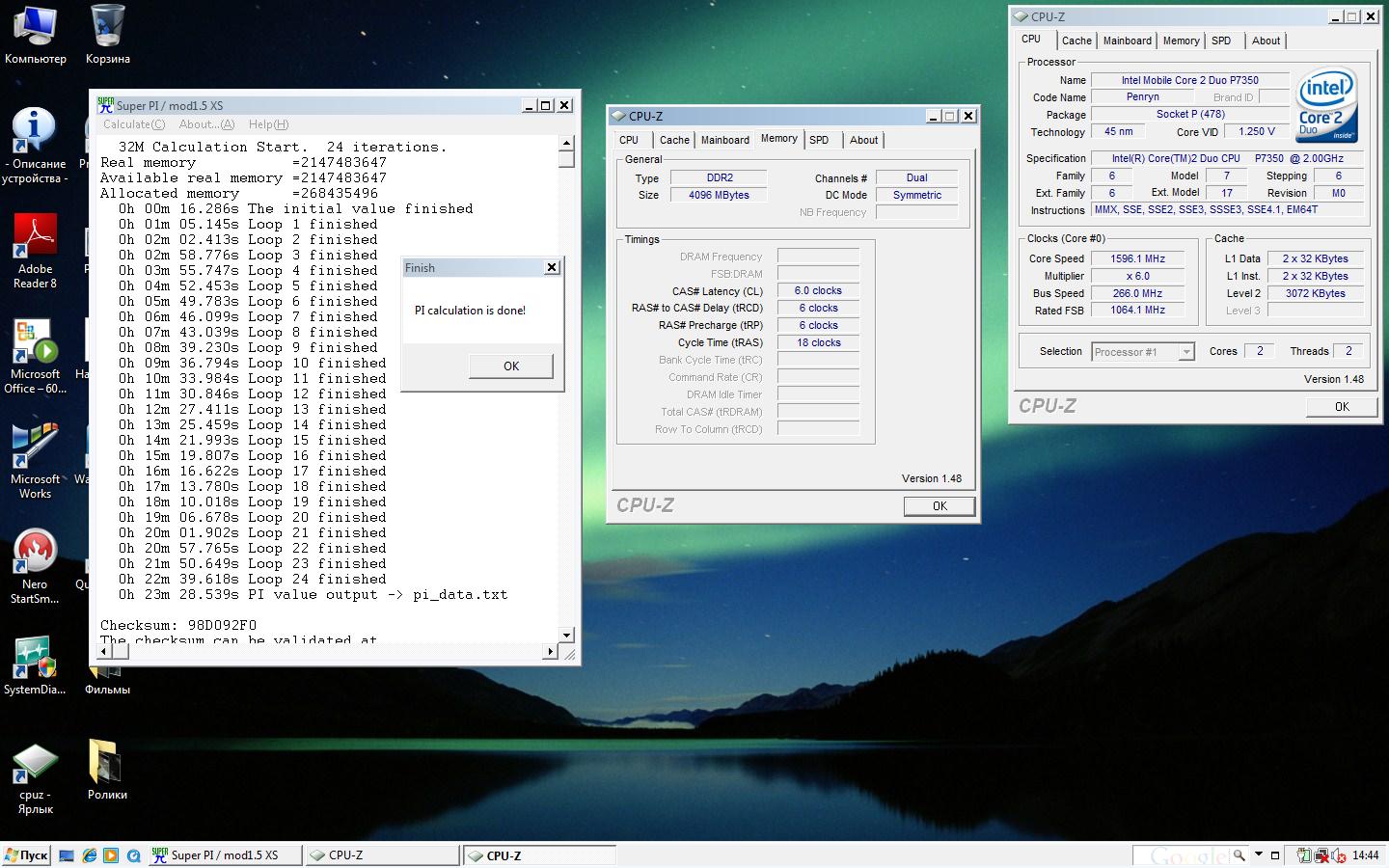Select SPD tab in top-right CPU-Z window
Viewport: 1389px width, 868px height.
tap(1221, 41)
